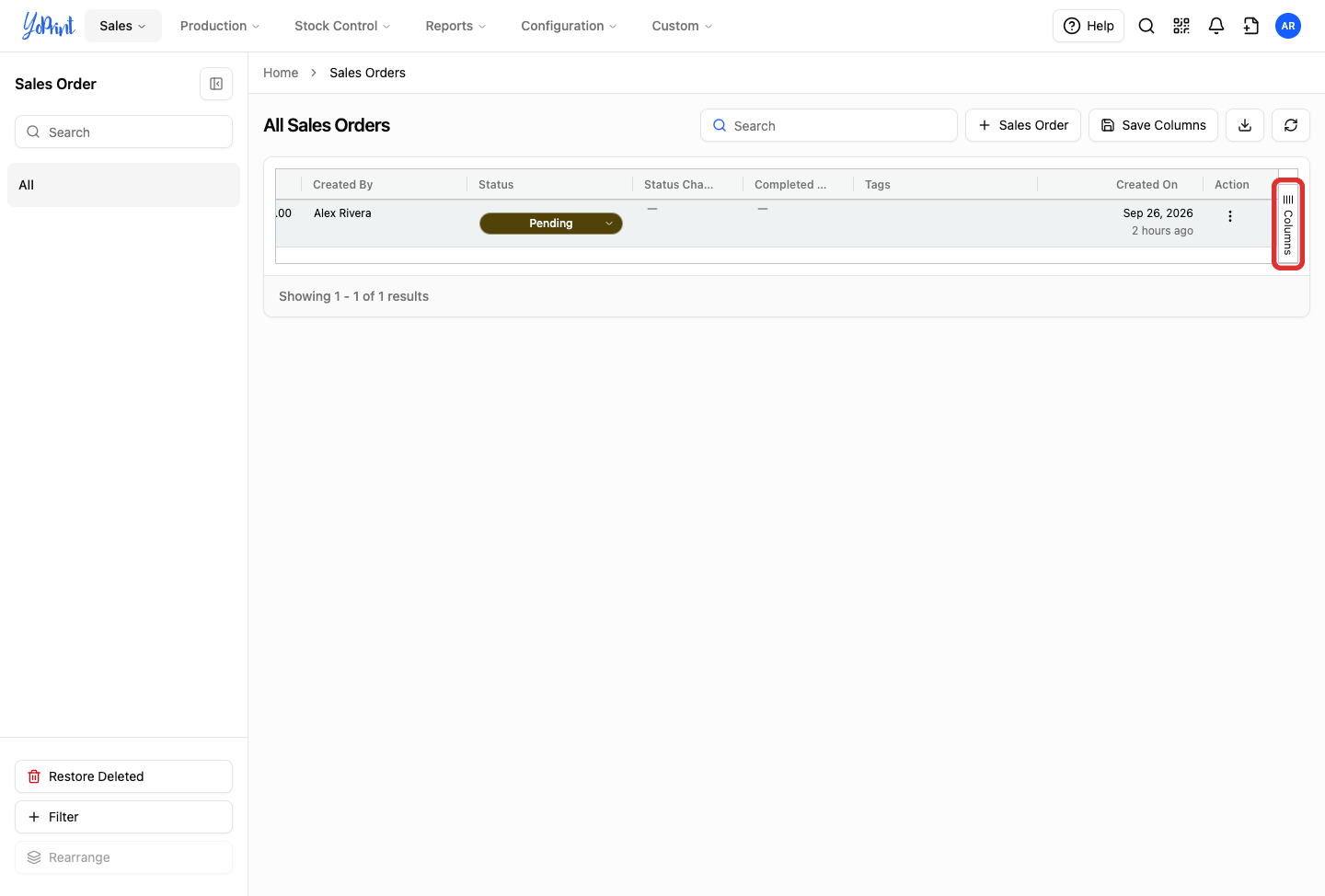Screen dimensions: 1325x896
Task: Open the global search magnifier icon
Action: point(1146,26)
